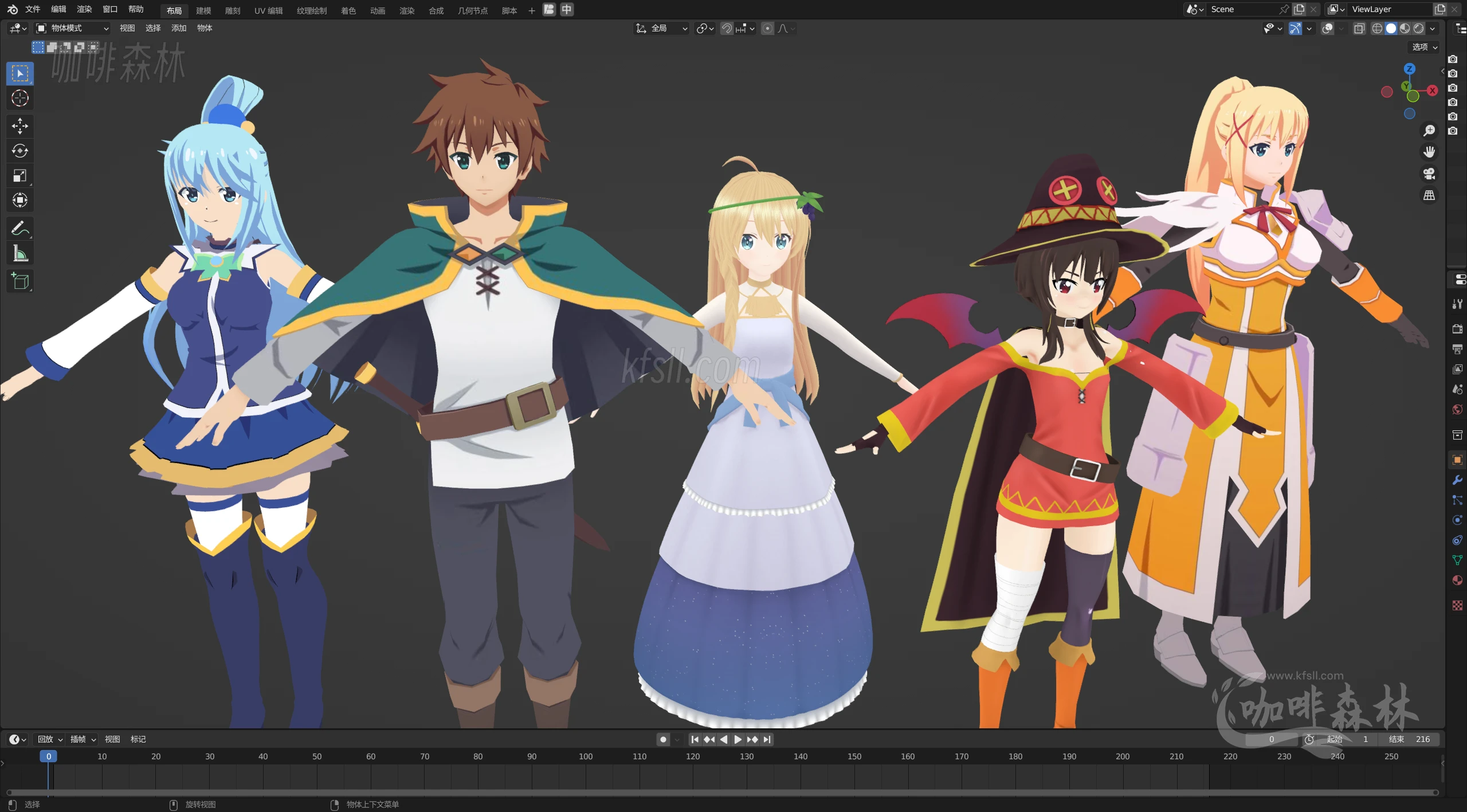The width and height of the screenshot is (1467, 812).
Task: Open the Object properties tab
Action: click(1457, 460)
